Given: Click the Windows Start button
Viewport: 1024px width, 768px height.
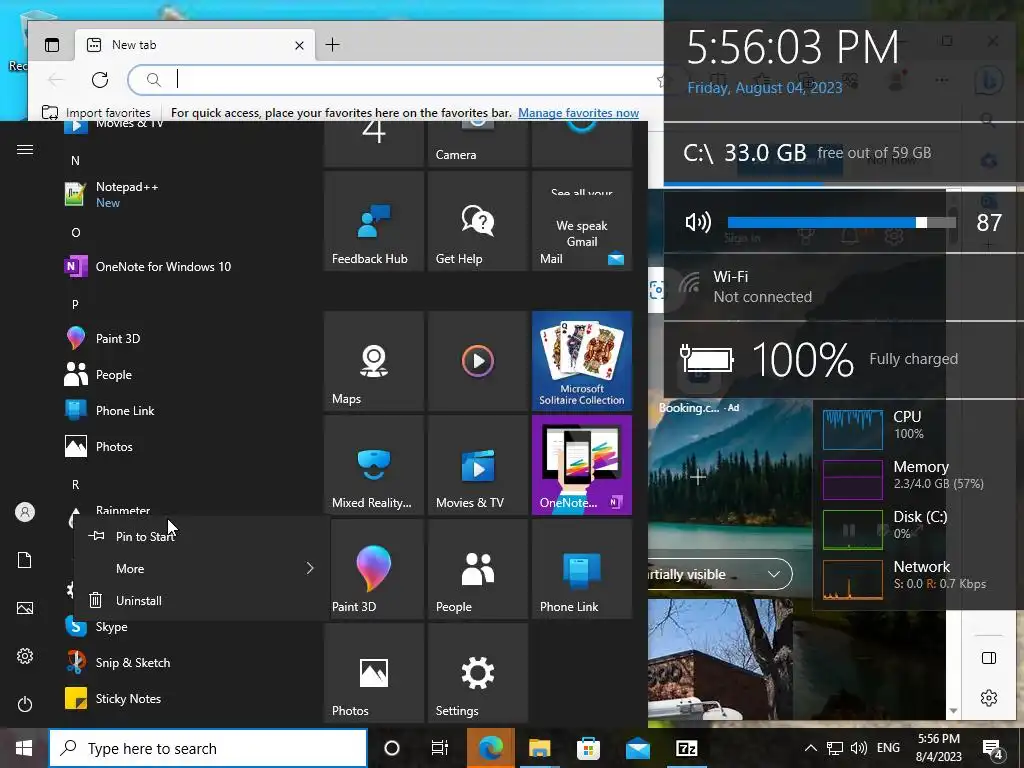Looking at the screenshot, I should pos(24,748).
